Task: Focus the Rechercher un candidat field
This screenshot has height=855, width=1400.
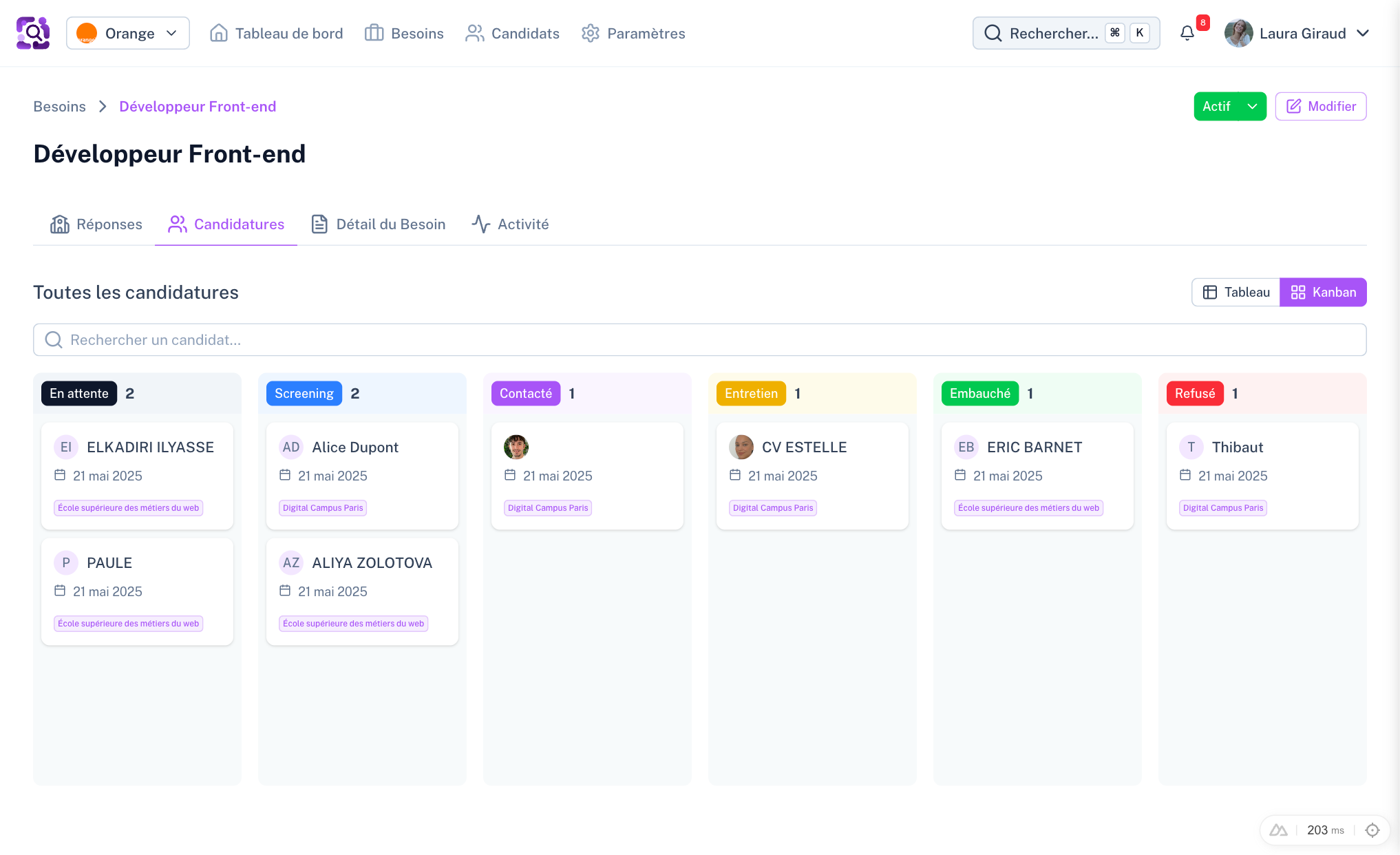Action: [699, 339]
